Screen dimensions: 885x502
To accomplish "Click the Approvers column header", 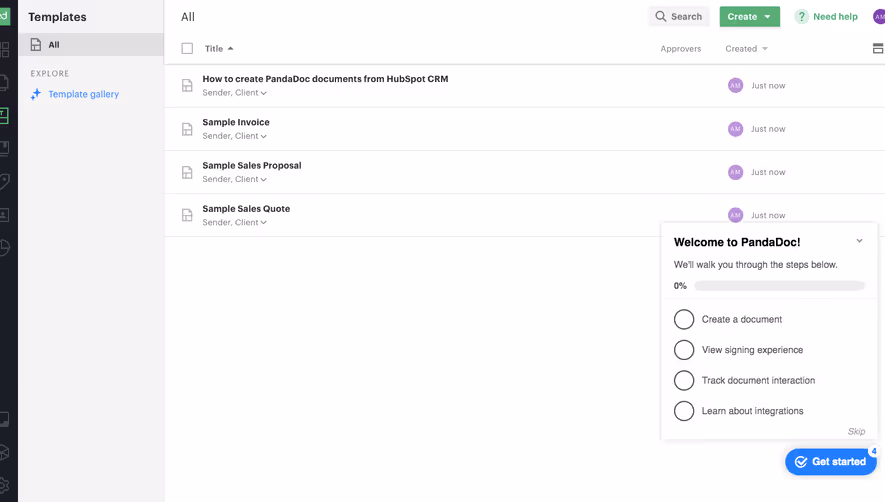I will pyautogui.click(x=681, y=49).
